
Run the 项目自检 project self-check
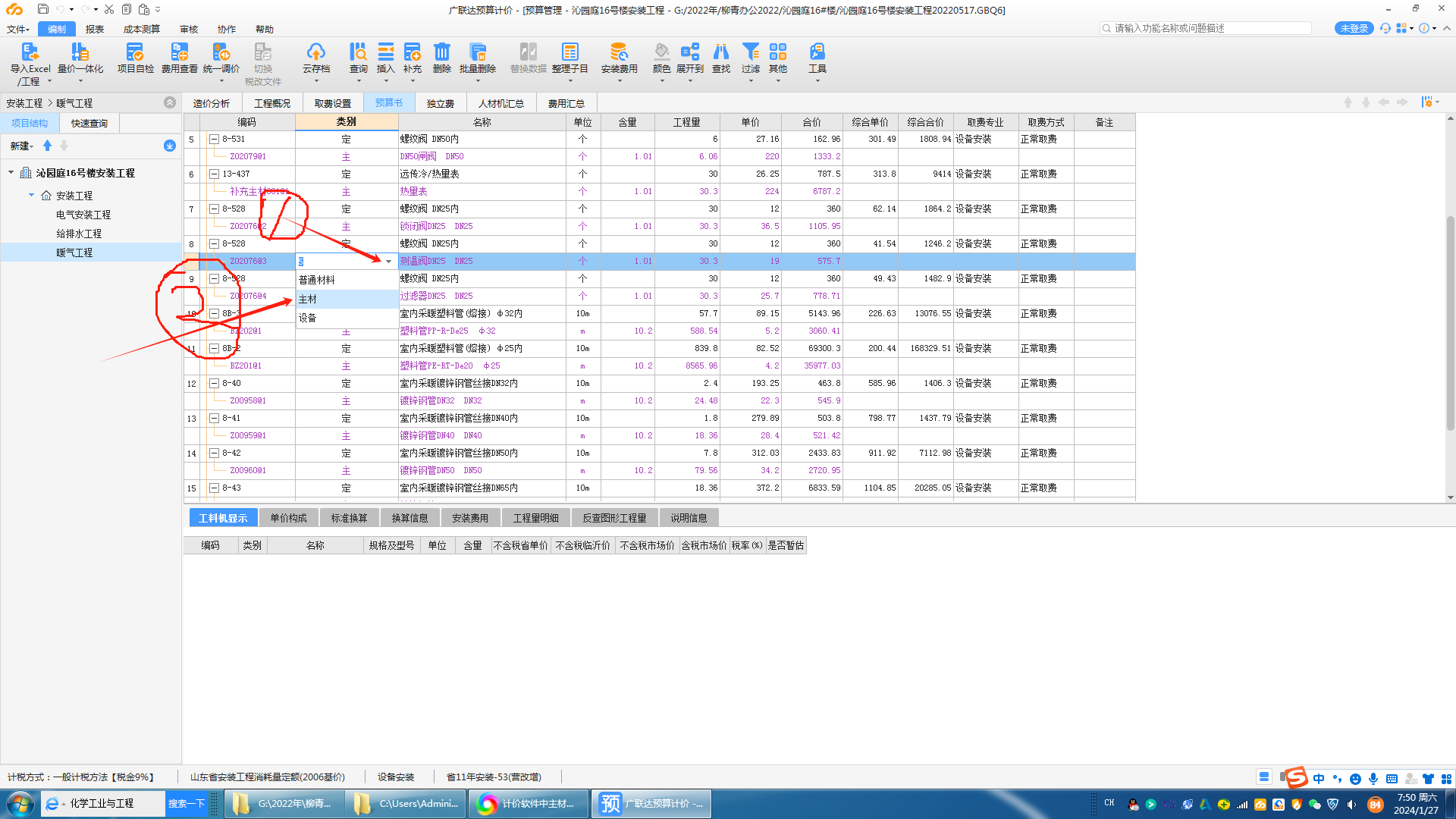click(x=135, y=59)
